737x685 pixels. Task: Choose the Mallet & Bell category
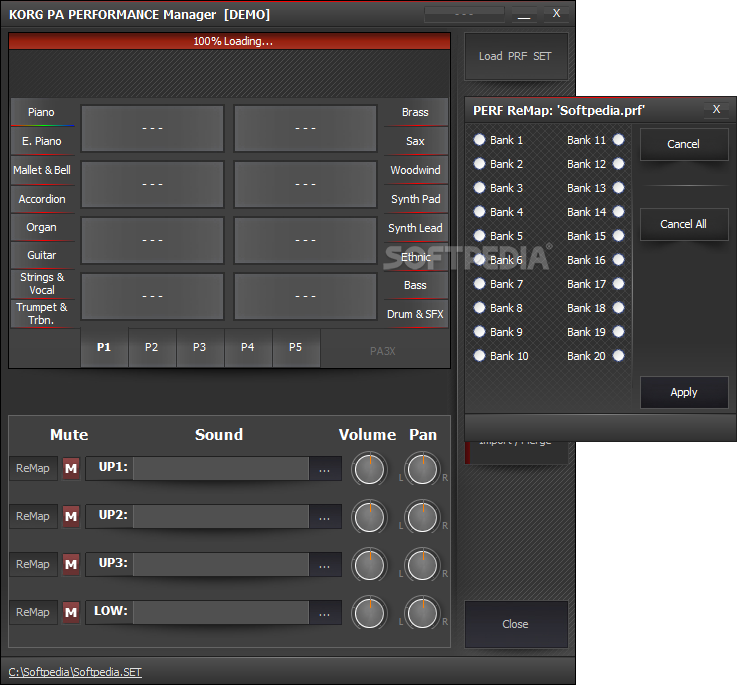(42, 170)
